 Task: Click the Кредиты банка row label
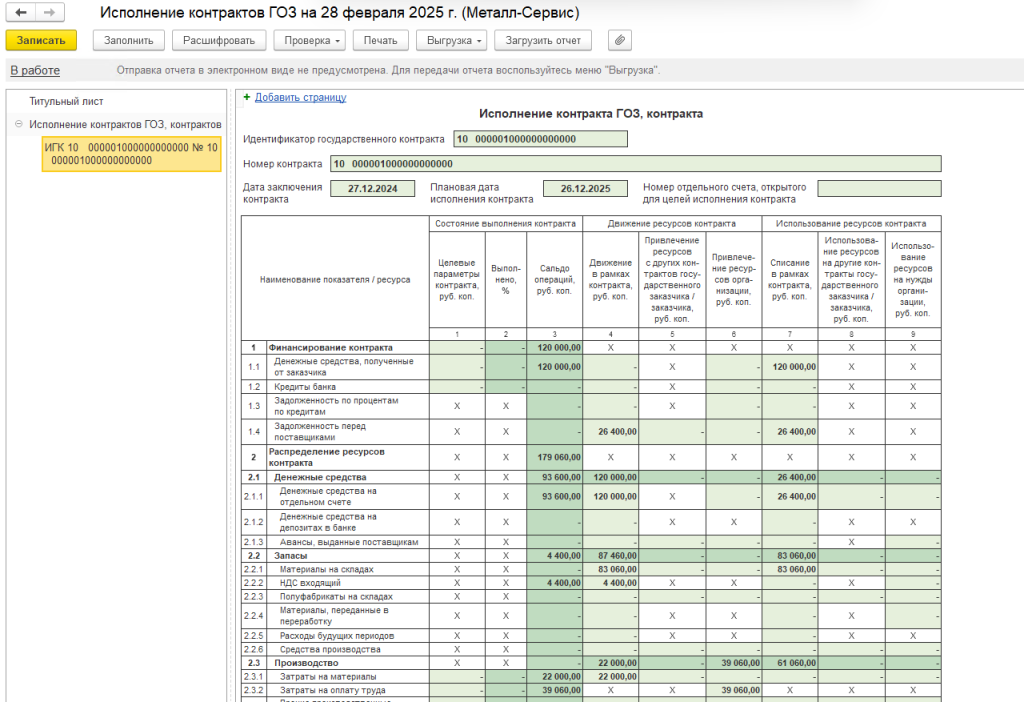[x=305, y=387]
